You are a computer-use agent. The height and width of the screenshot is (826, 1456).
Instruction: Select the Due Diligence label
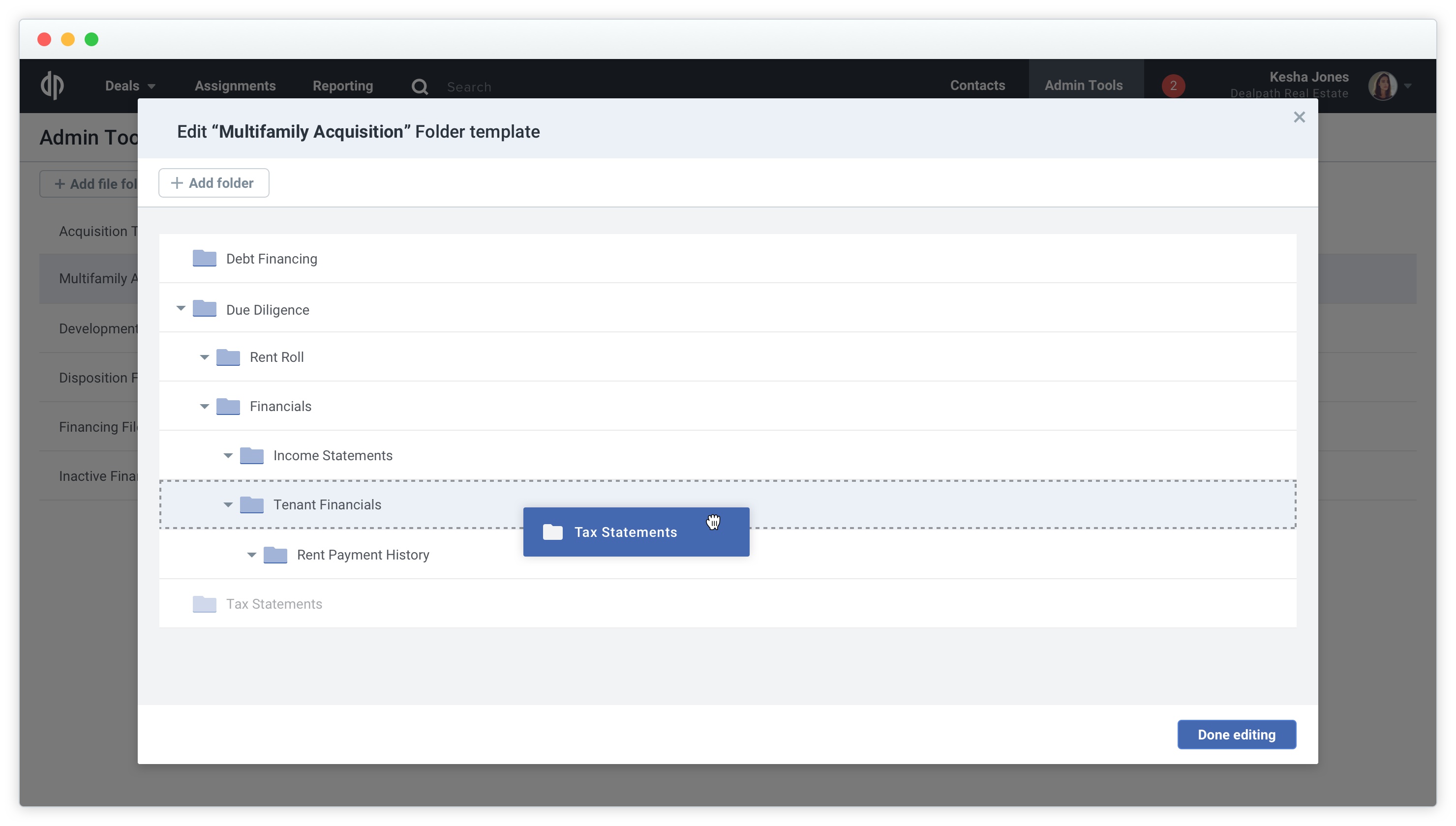(267, 310)
